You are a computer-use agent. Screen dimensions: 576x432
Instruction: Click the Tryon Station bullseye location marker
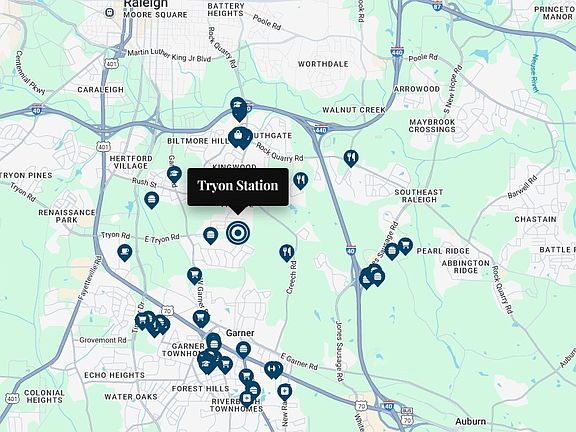coord(238,233)
